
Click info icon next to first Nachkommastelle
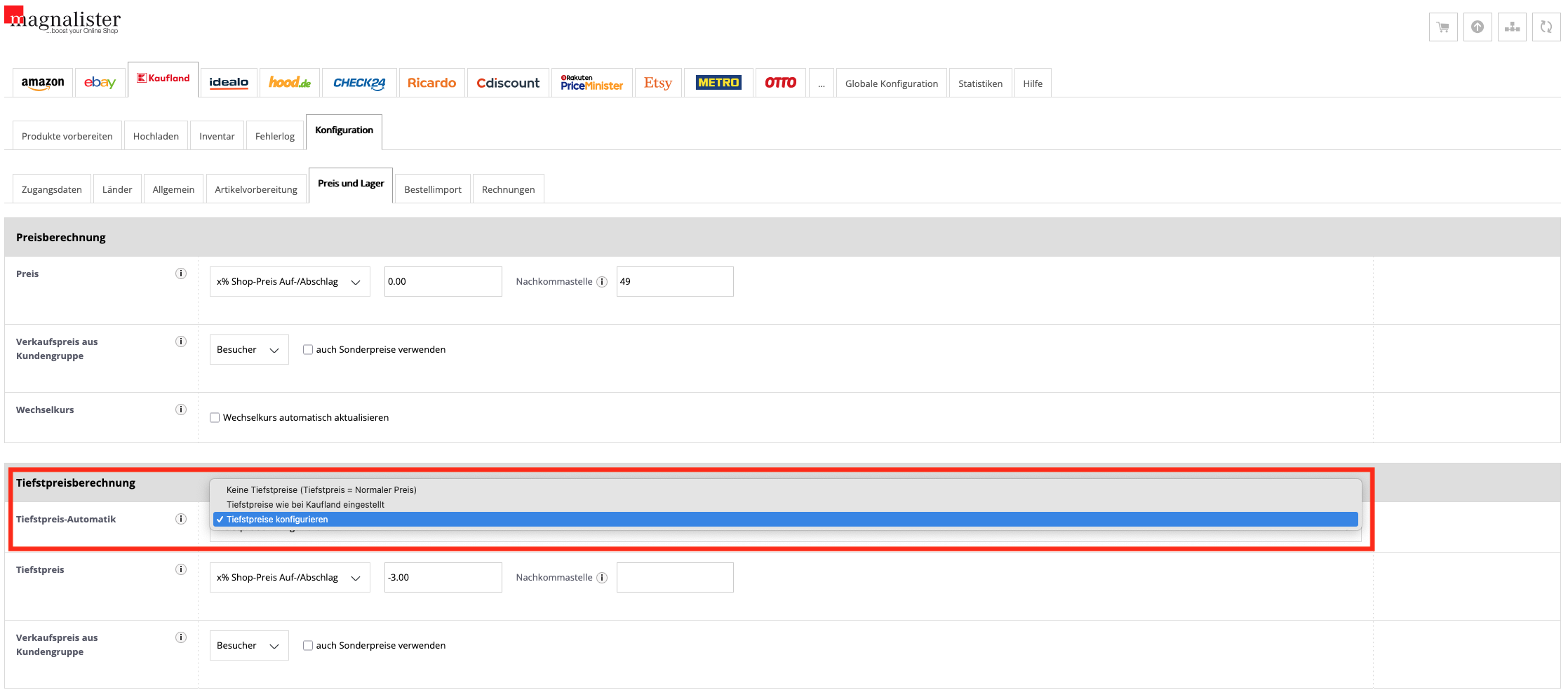[x=602, y=282]
